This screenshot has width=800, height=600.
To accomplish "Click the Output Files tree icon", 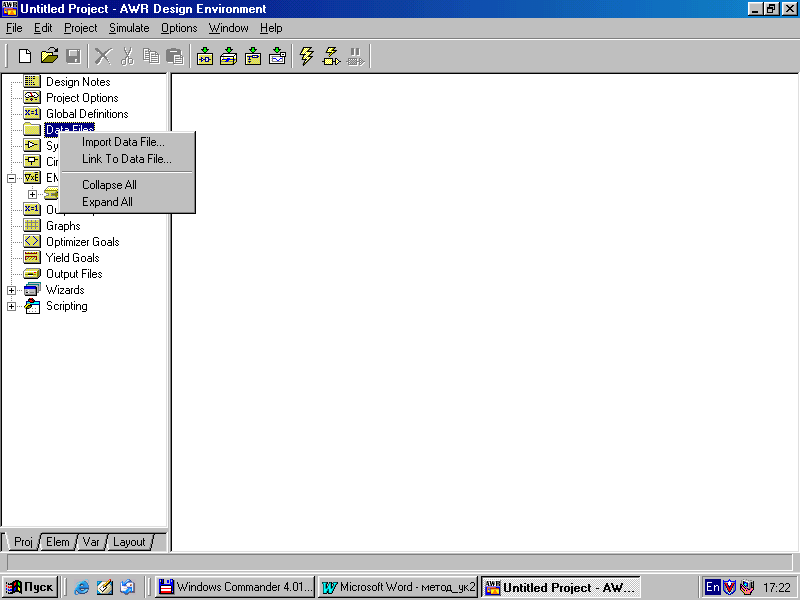I will pos(32,273).
